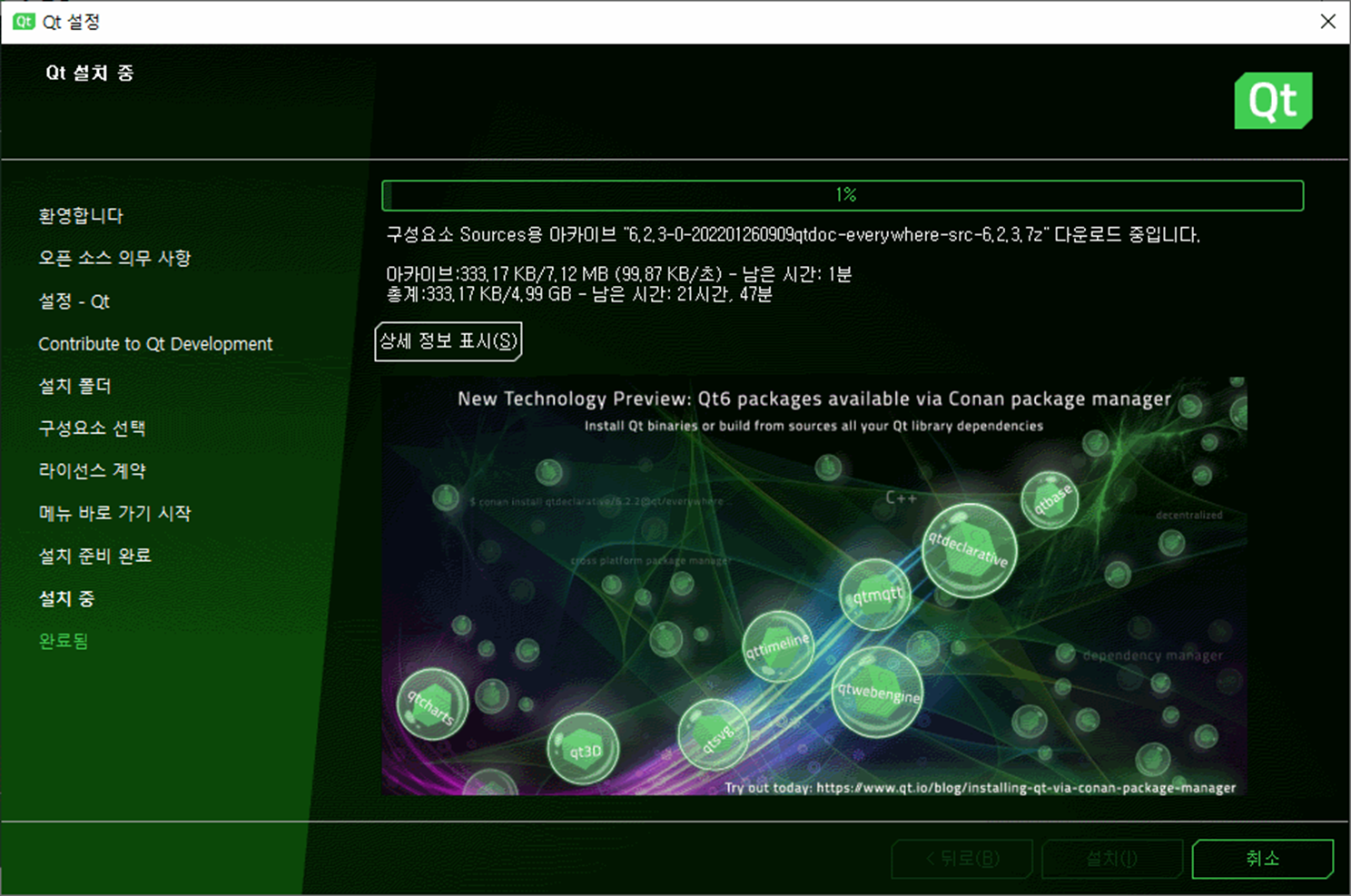Click the Qt title bar icon

[x=24, y=21]
